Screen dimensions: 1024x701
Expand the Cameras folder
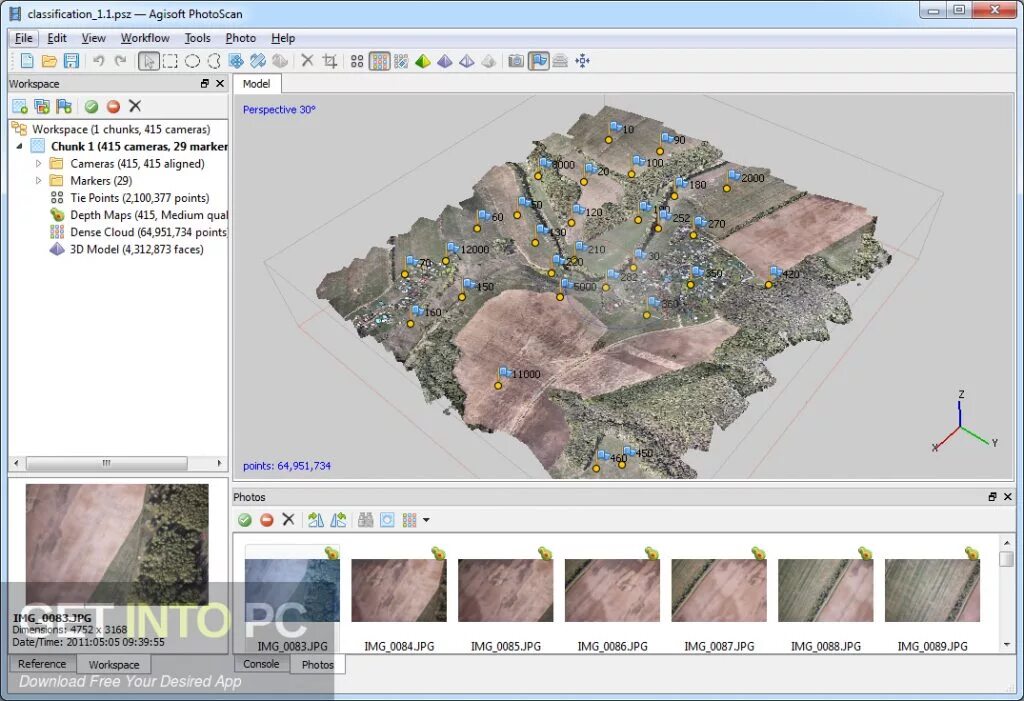point(38,163)
